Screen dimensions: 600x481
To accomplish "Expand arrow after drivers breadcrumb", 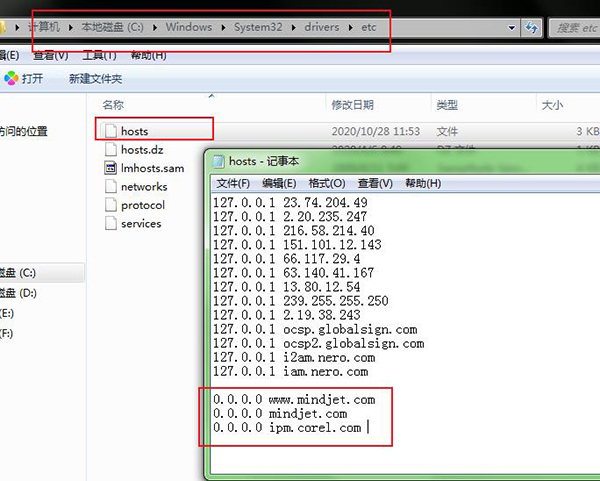I will point(350,28).
